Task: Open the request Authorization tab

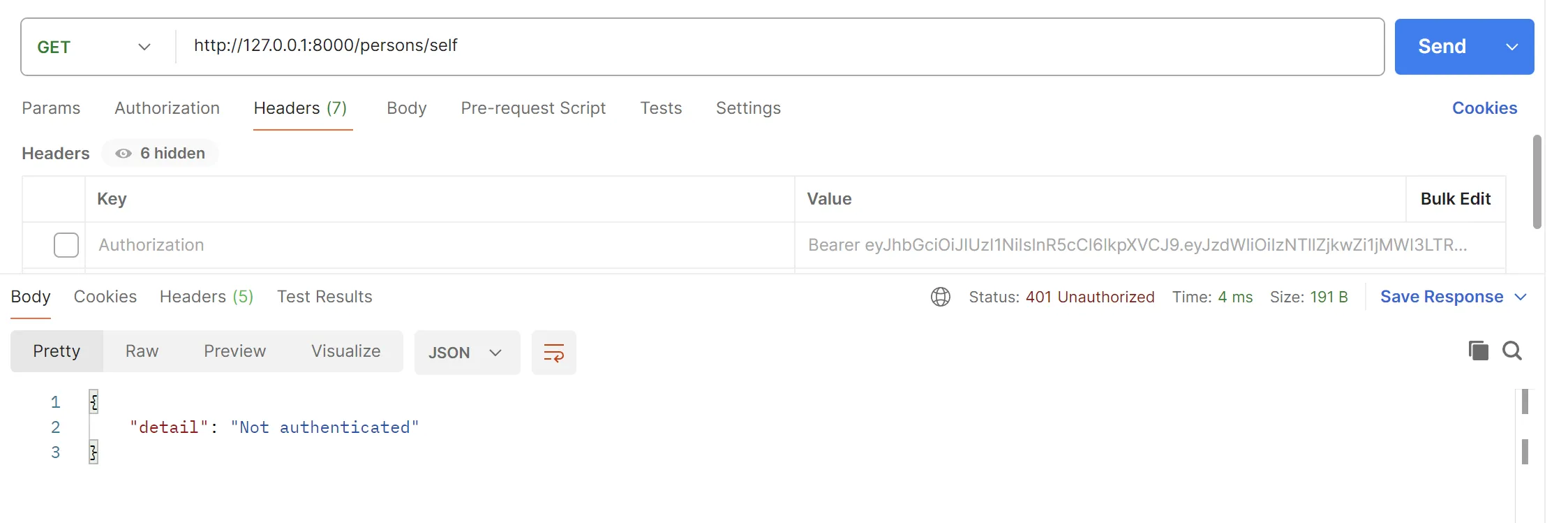Action: (x=167, y=108)
